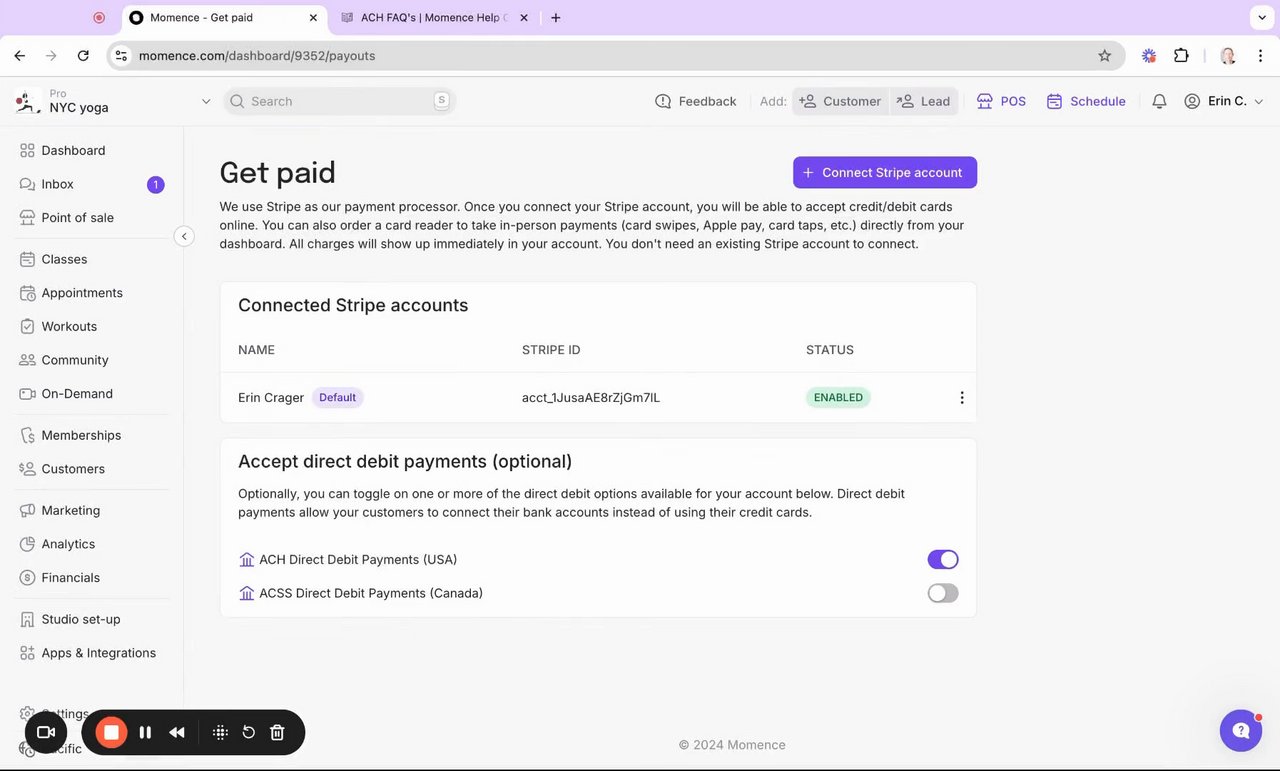1280x771 pixels.
Task: Click the Customers icon in sidebar
Action: pos(27,469)
